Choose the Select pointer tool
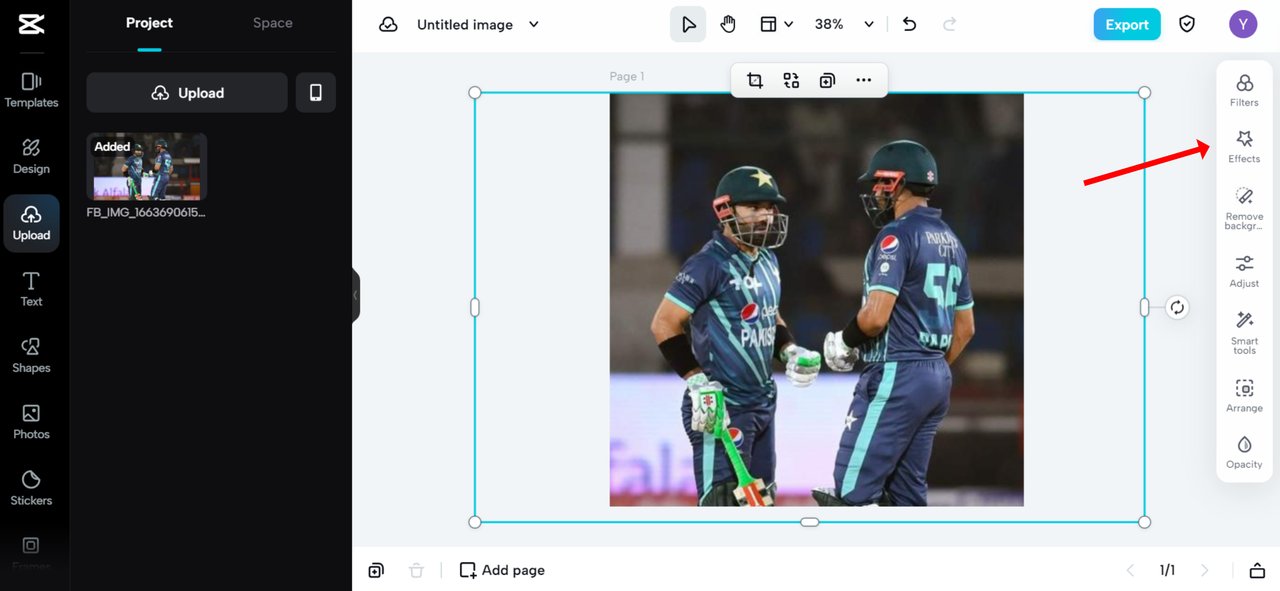Viewport: 1280px width, 591px height. pos(688,24)
